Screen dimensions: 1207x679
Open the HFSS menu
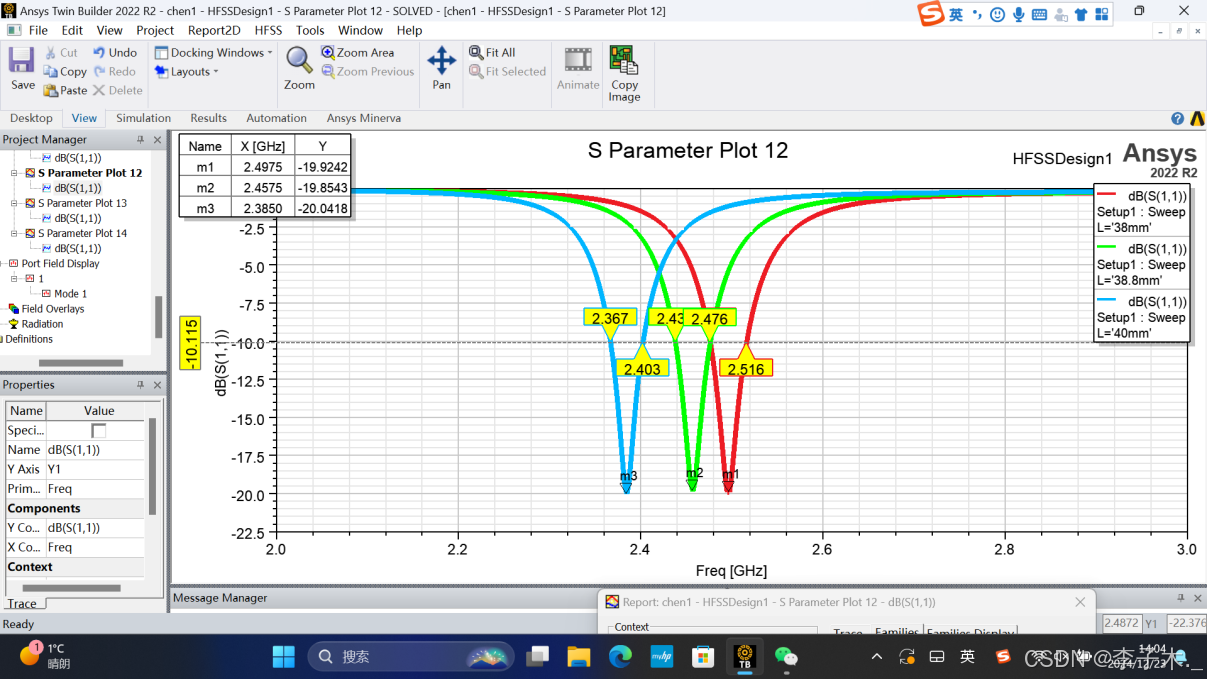[268, 30]
